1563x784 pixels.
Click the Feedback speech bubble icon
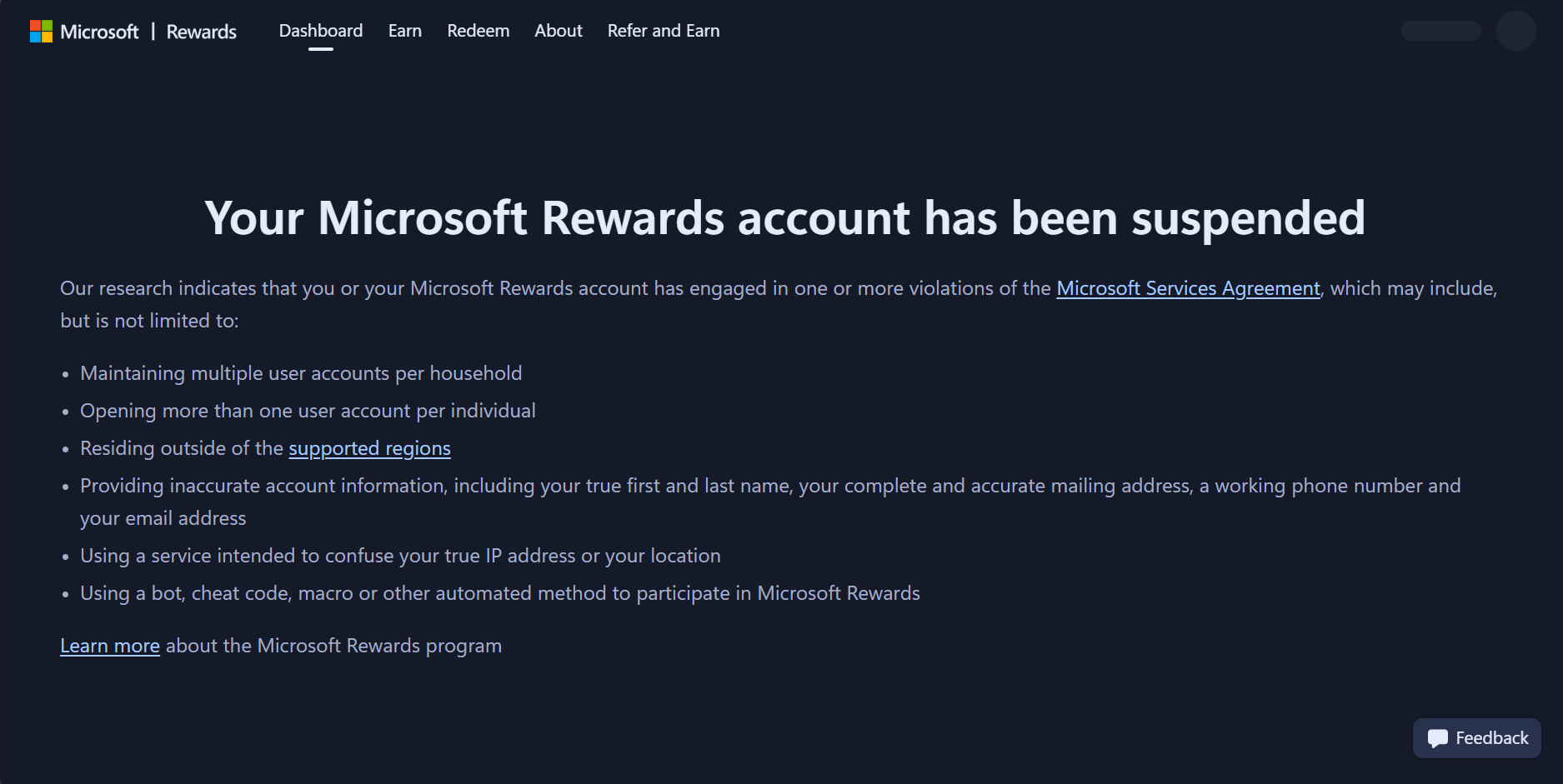(x=1438, y=738)
